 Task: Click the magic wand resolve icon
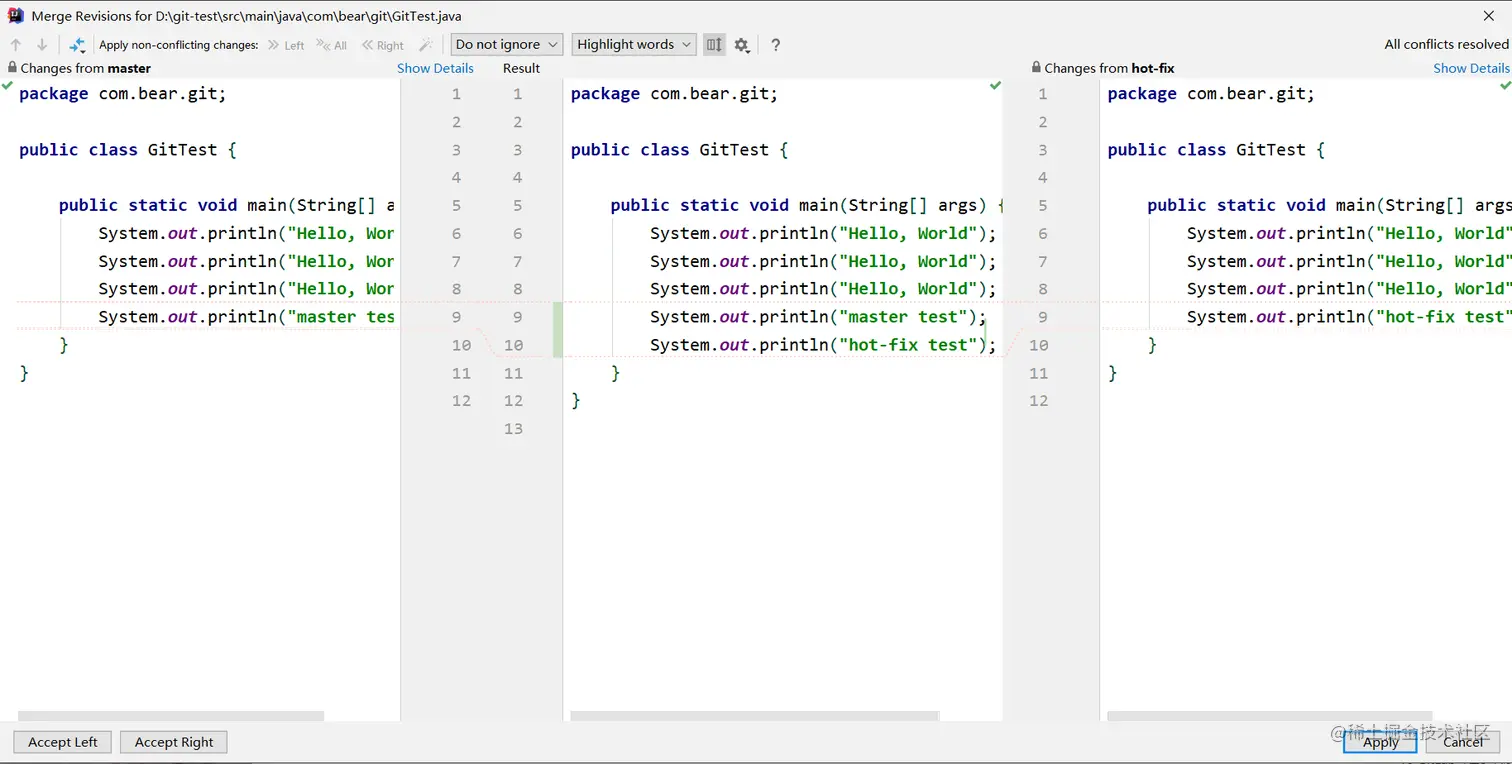pos(425,45)
